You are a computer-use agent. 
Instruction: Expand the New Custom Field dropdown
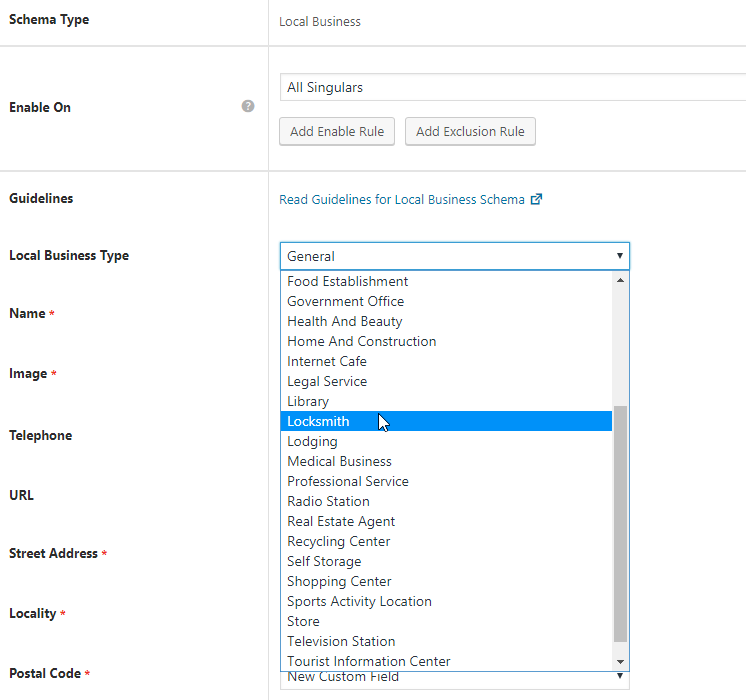coord(455,678)
